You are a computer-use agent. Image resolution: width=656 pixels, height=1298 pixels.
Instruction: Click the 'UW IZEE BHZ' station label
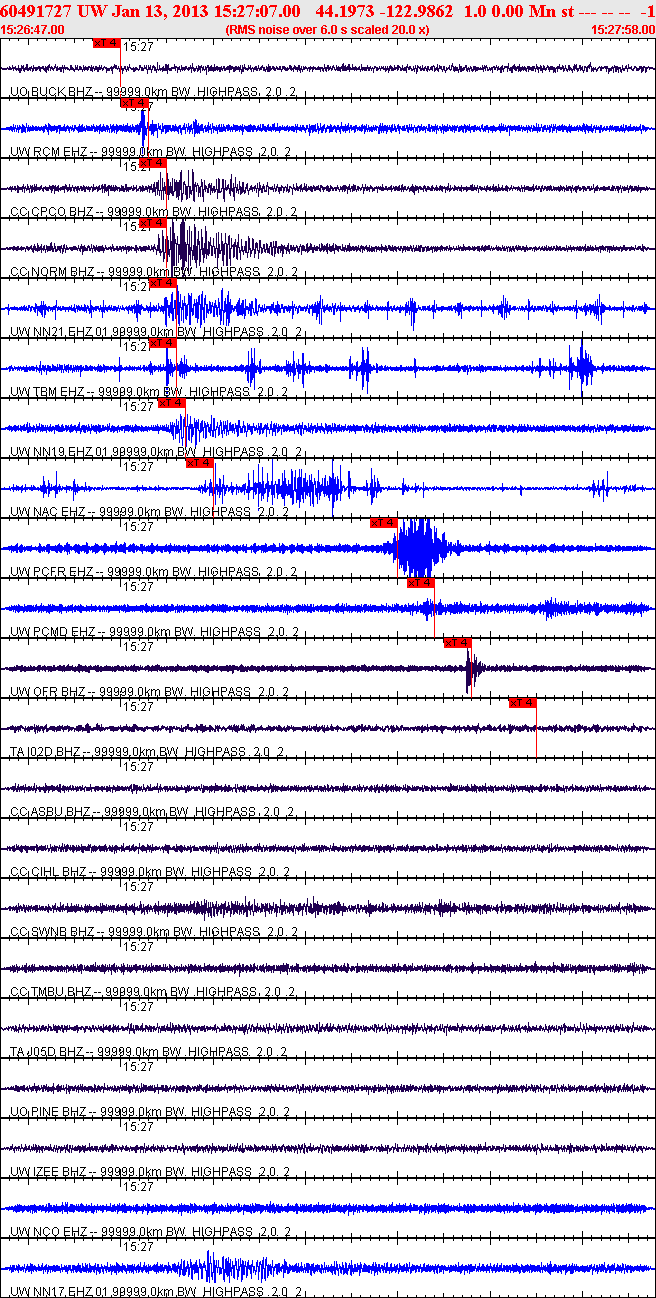tap(47, 1171)
